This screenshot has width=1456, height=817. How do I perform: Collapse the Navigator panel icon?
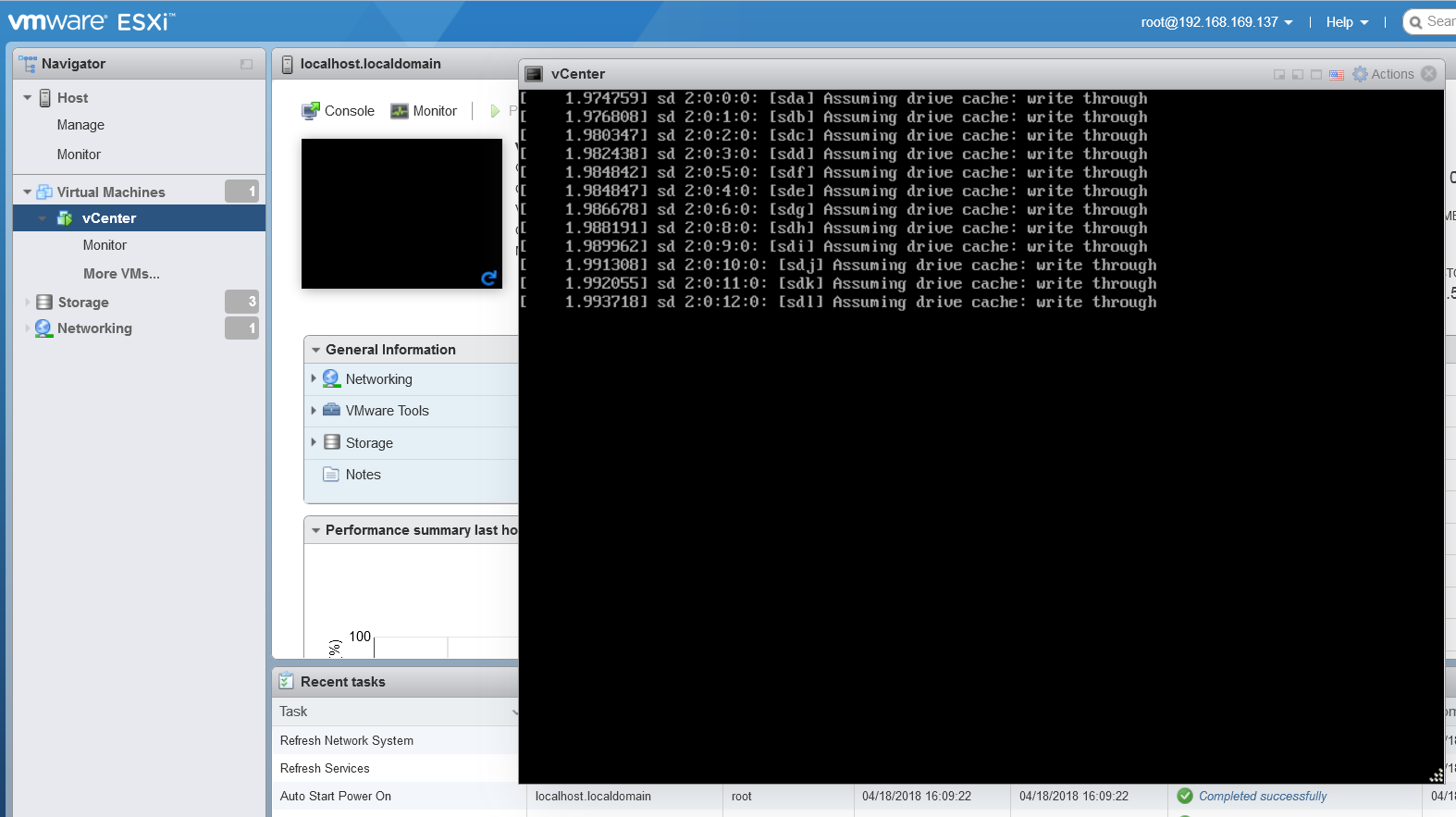pyautogui.click(x=246, y=64)
